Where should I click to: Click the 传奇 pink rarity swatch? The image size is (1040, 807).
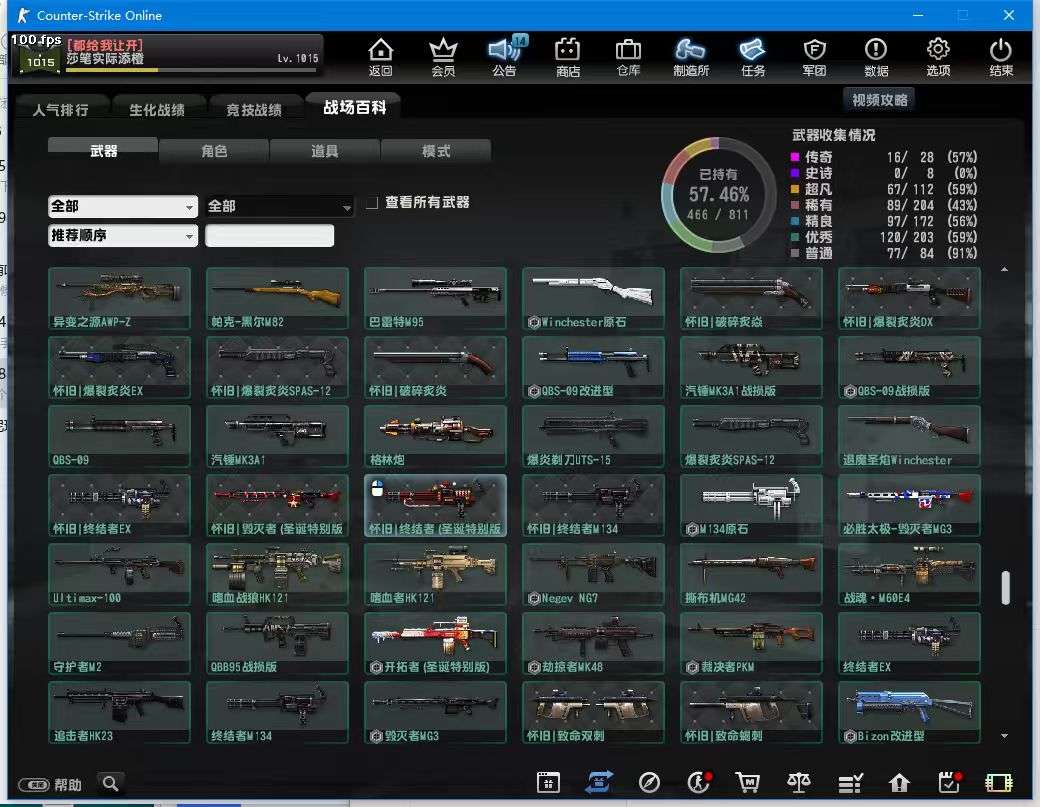pyautogui.click(x=795, y=157)
